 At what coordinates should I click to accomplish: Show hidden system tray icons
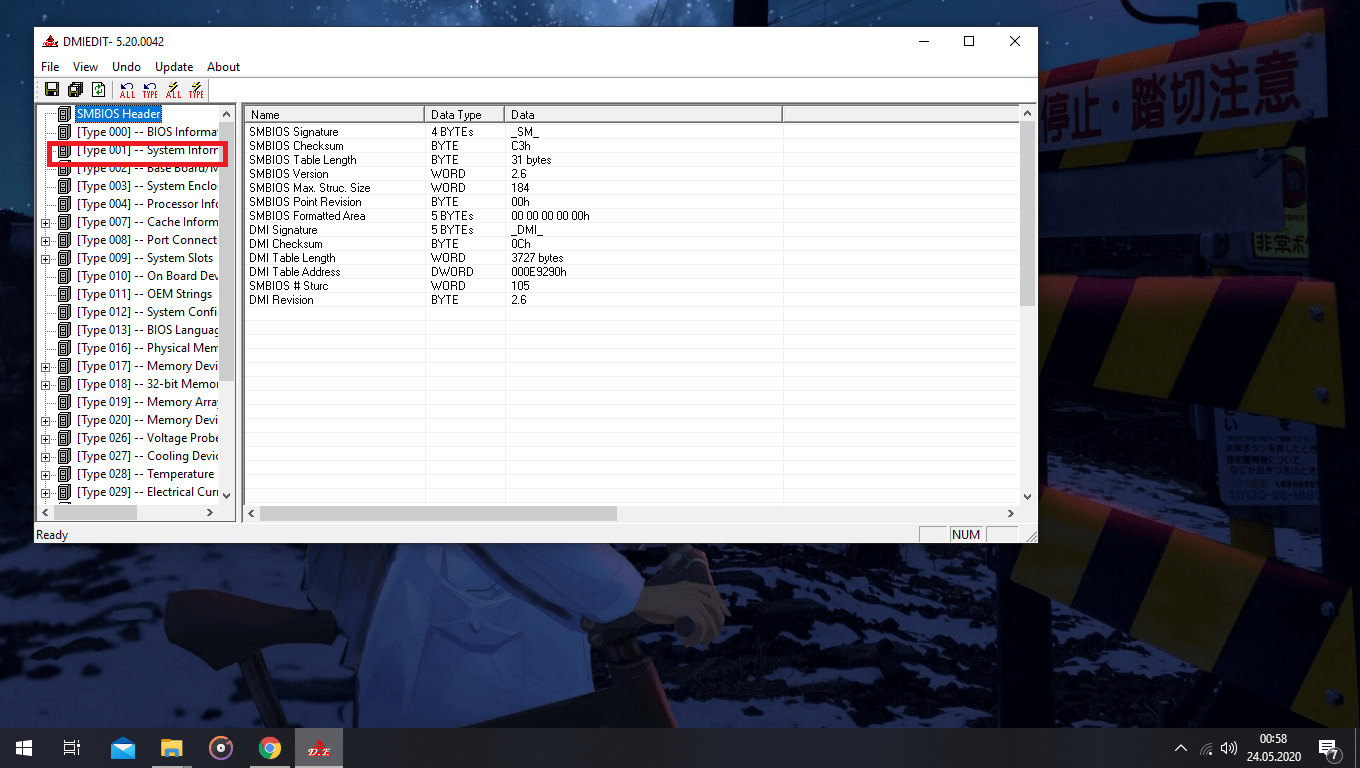tap(1181, 748)
